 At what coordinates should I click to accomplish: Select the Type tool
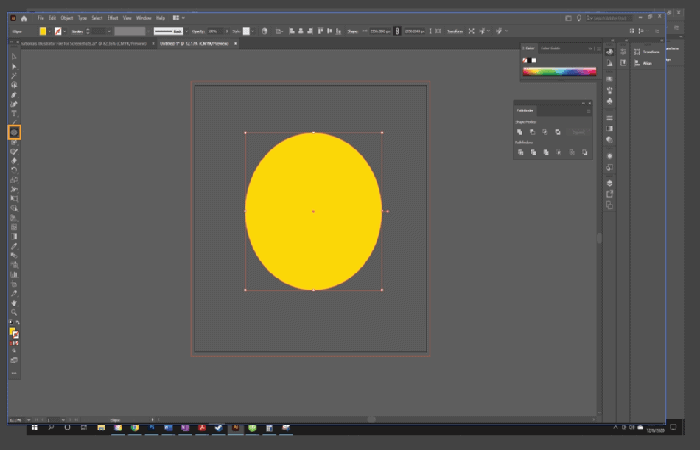[x=14, y=113]
